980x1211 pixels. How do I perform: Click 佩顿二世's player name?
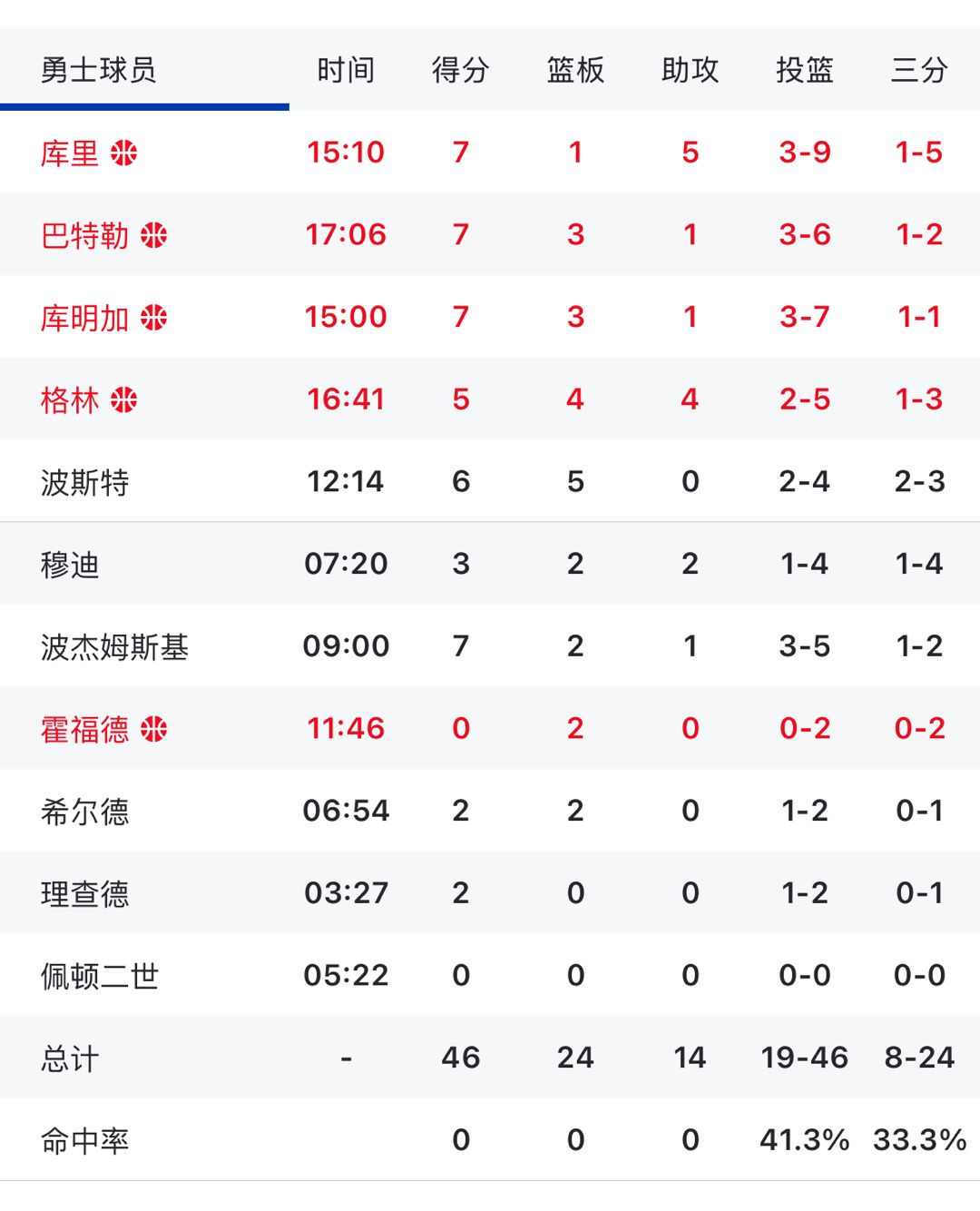pos(100,974)
